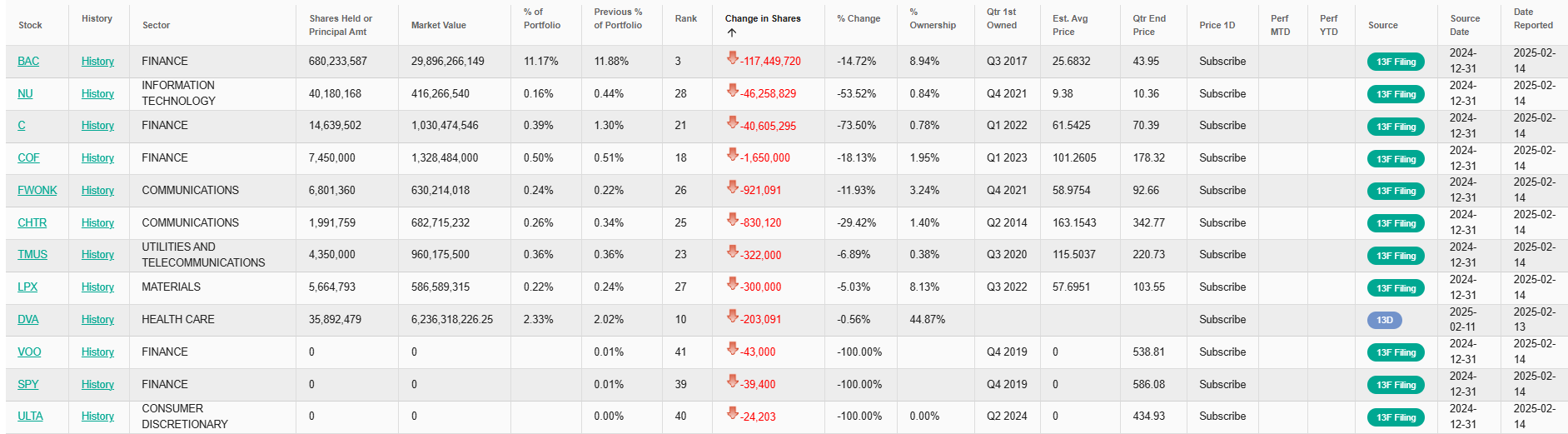This screenshot has height=434, width=1568.
Task: Select Qtr End Price 586.08
Action: click(x=1149, y=384)
